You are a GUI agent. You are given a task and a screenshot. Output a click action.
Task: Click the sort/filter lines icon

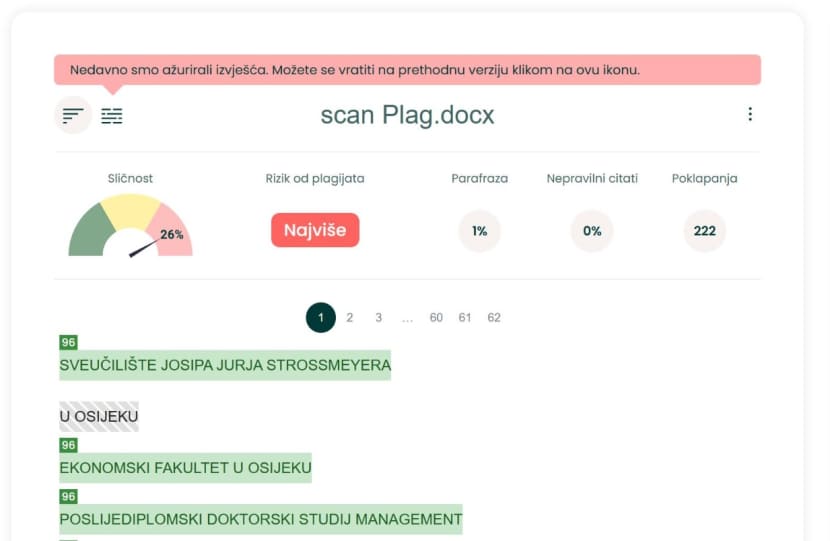pos(73,115)
